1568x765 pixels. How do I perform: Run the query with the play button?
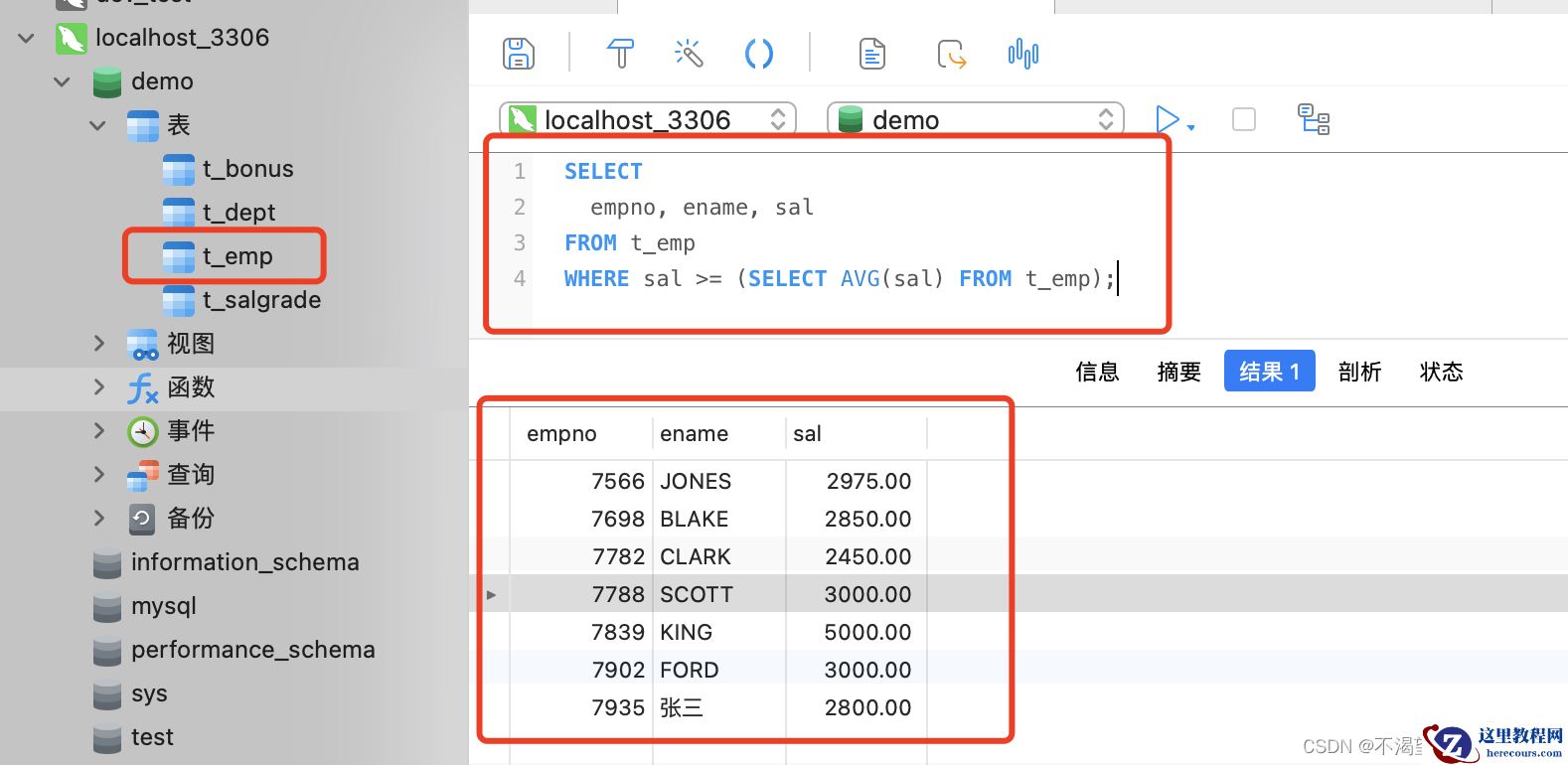[x=1167, y=120]
